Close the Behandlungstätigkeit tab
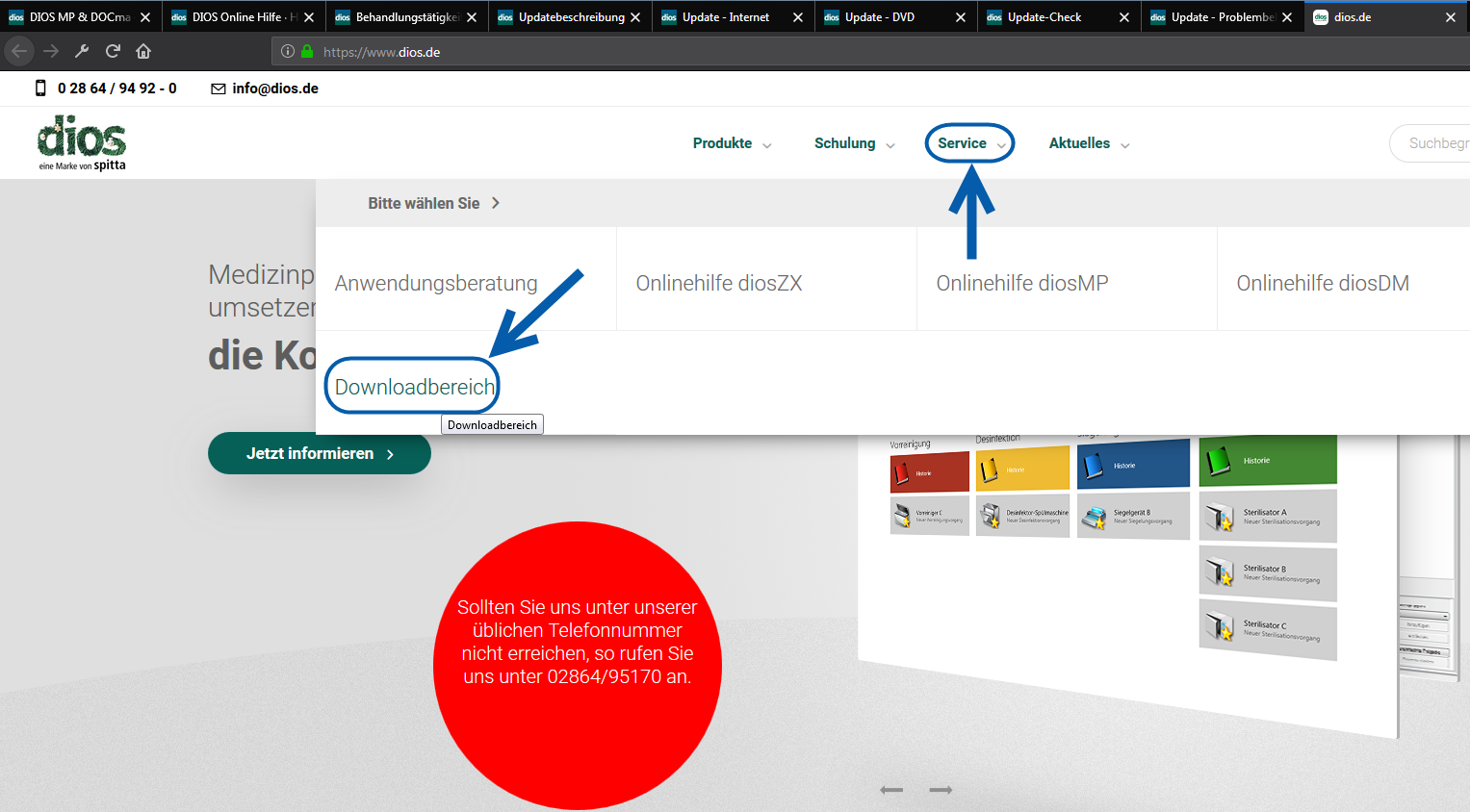This screenshot has width=1470, height=812. (x=472, y=17)
